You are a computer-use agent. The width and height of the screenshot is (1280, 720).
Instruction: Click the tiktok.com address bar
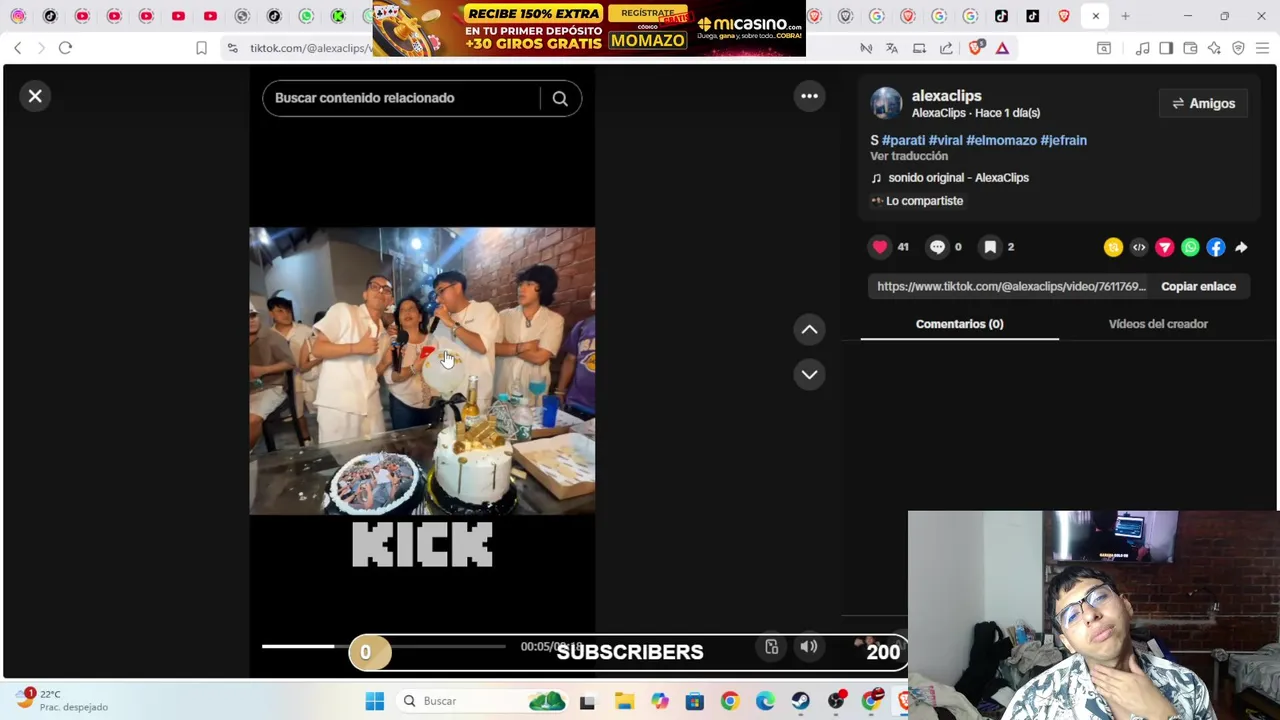click(310, 48)
